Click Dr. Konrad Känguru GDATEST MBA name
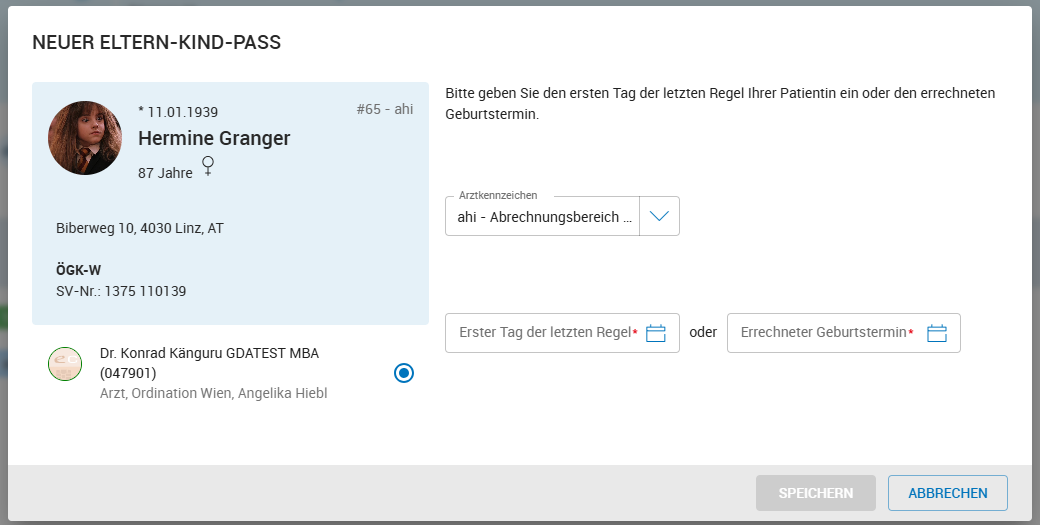The height and width of the screenshot is (525, 1040). [x=210, y=363]
